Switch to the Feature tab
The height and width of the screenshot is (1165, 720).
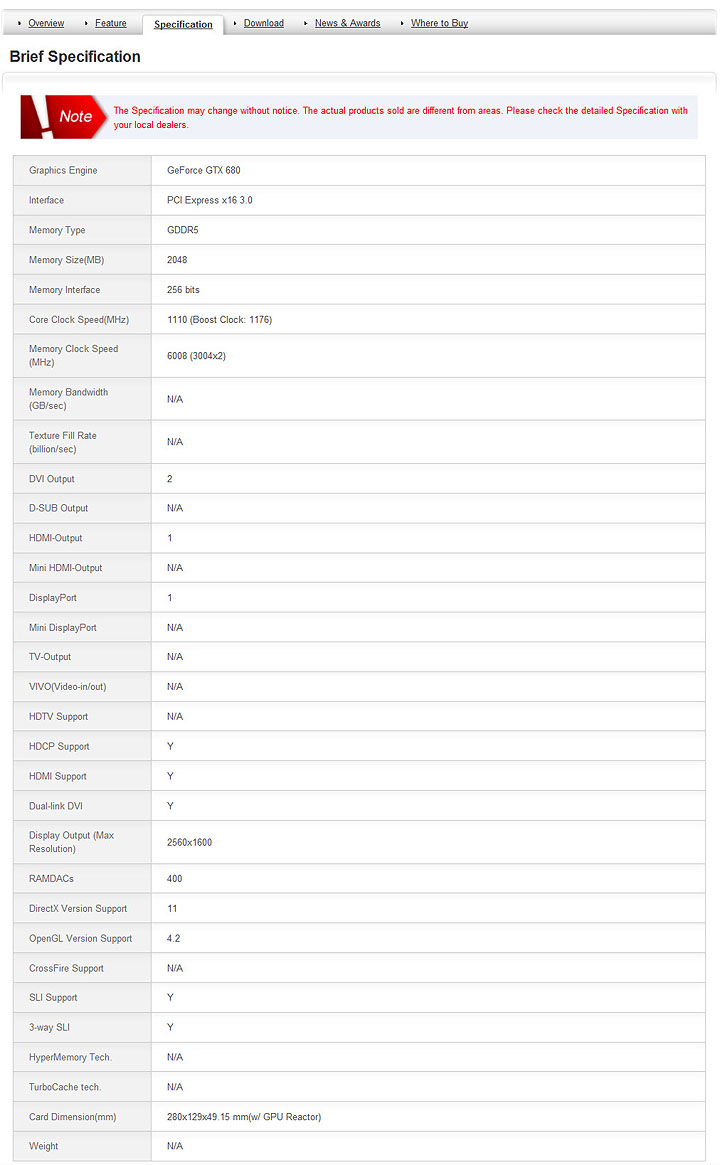[x=111, y=23]
